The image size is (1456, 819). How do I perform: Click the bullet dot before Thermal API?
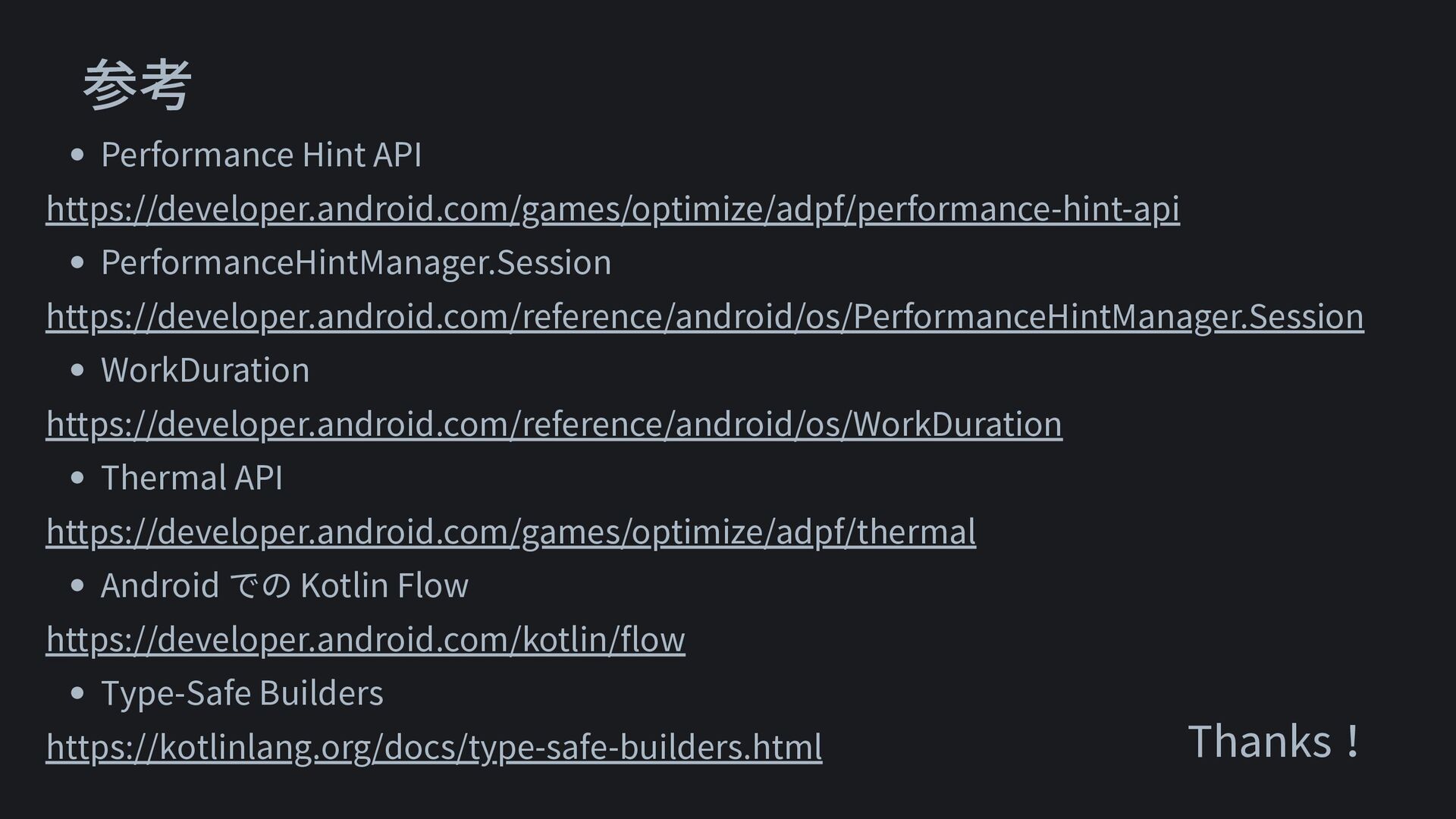click(x=77, y=479)
